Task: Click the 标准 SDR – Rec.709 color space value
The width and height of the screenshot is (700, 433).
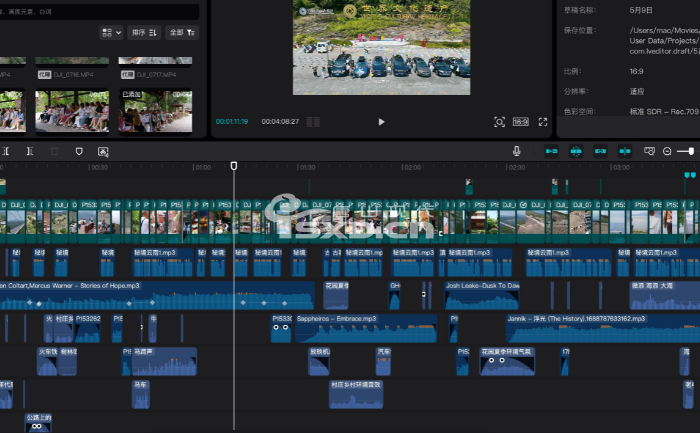Action: 664,112
